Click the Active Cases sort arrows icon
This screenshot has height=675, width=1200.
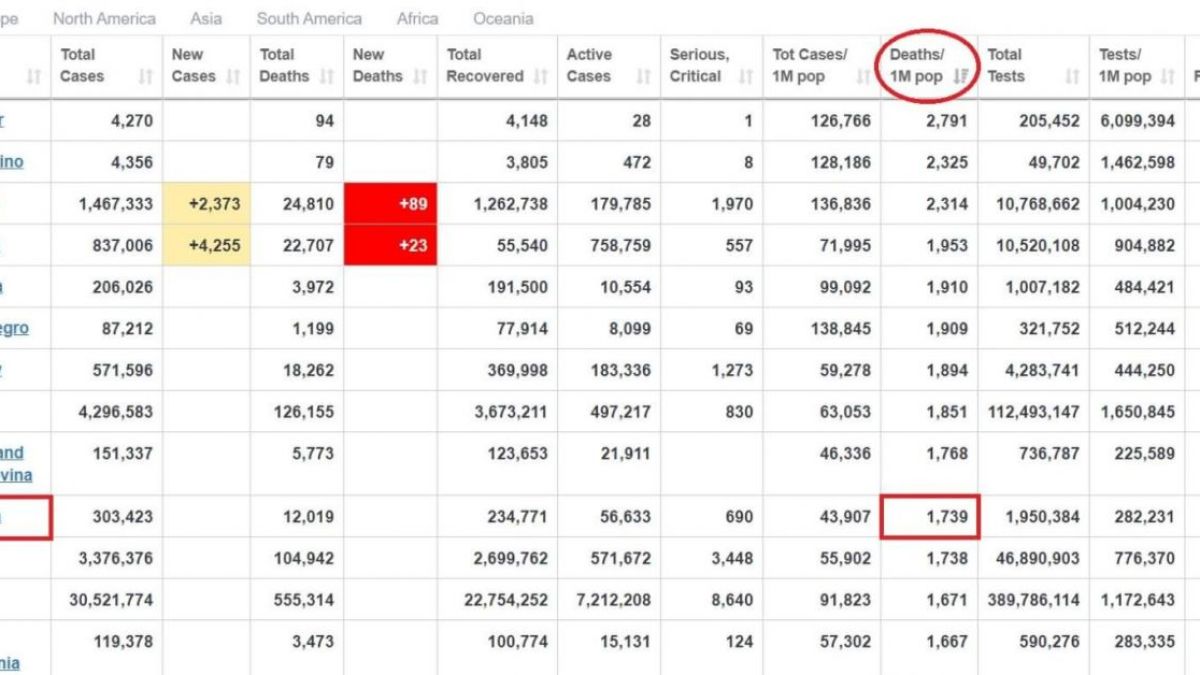click(x=643, y=76)
